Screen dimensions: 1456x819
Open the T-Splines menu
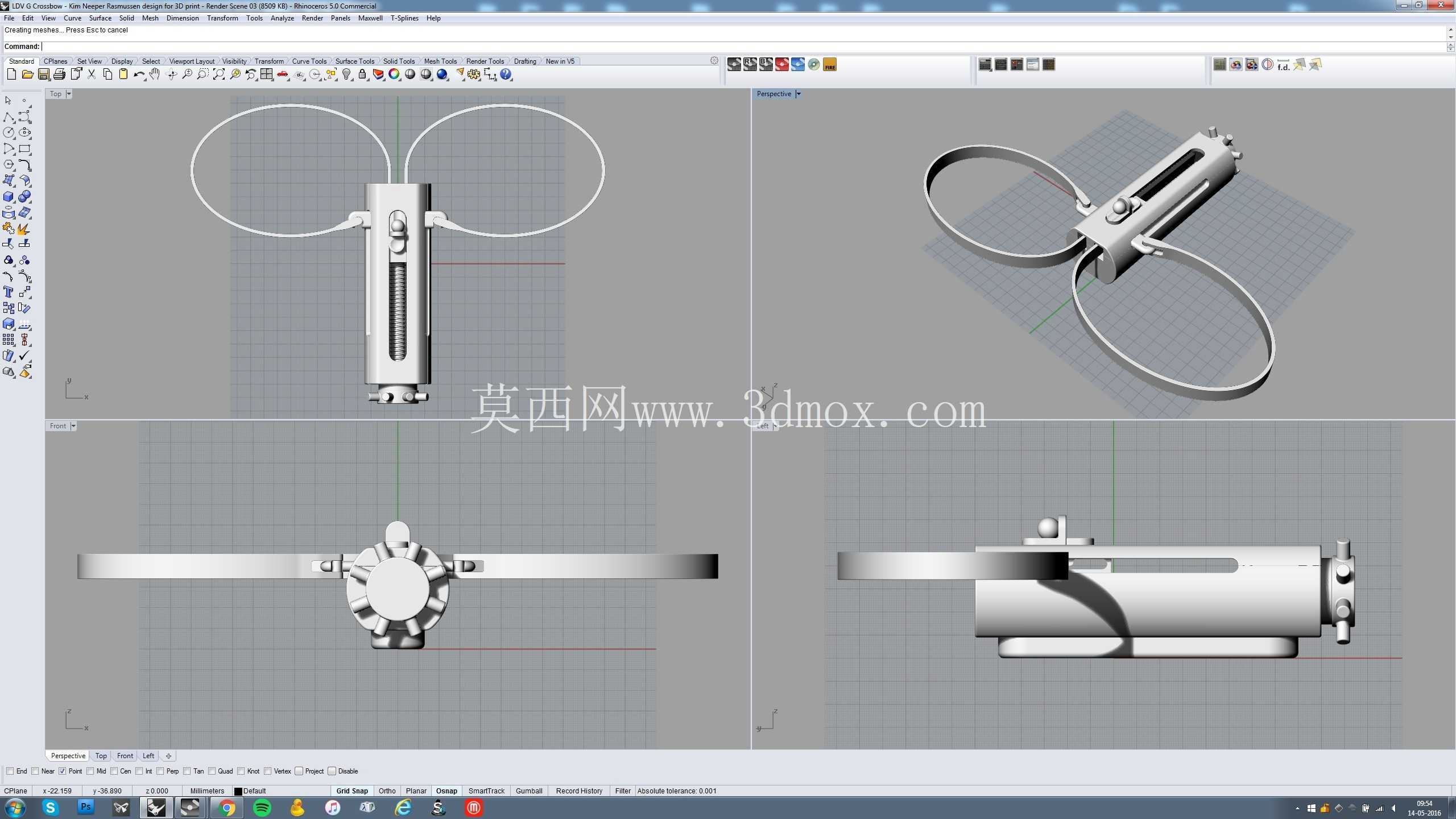point(404,18)
